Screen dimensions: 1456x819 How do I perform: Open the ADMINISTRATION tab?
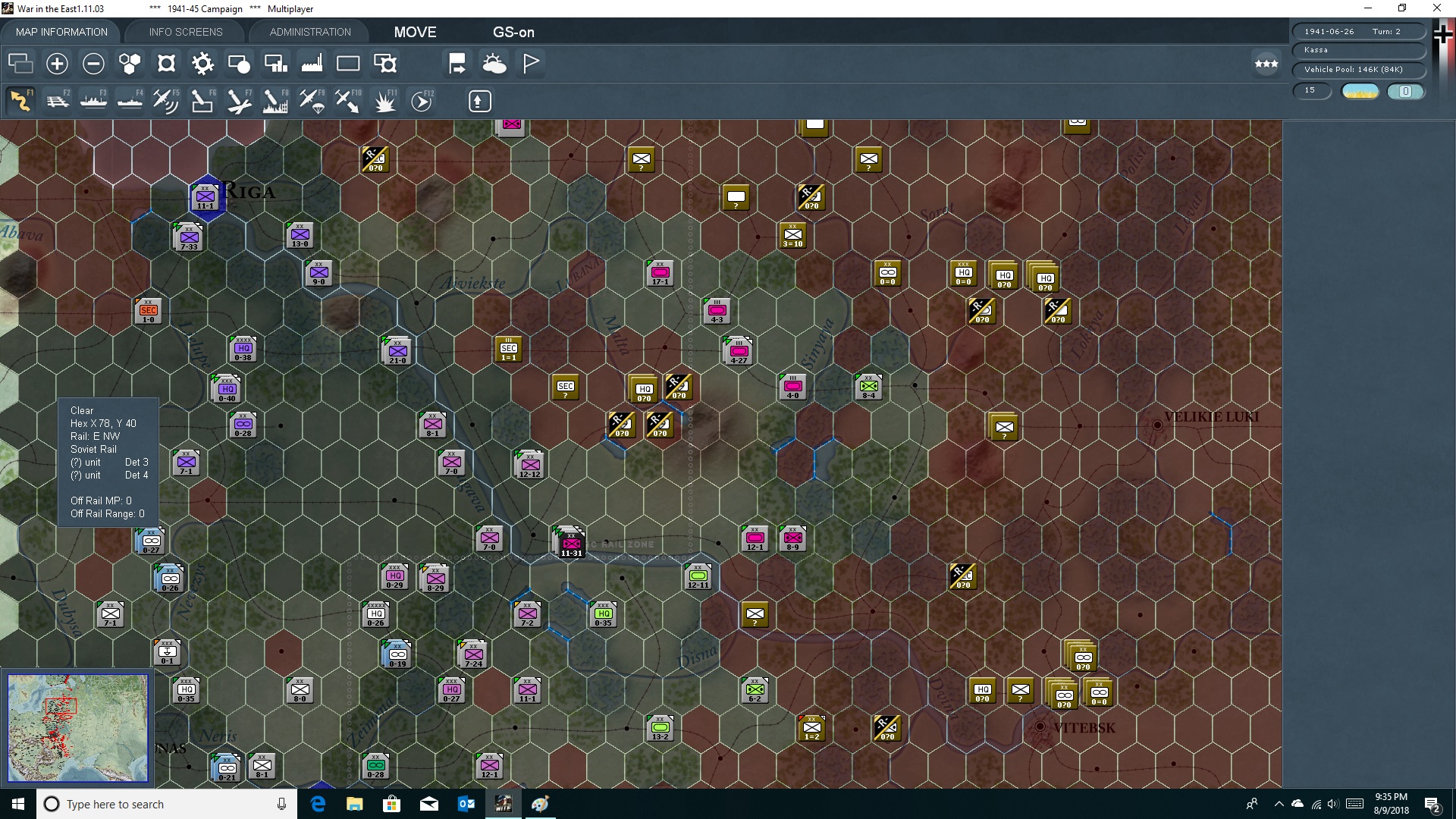point(310,32)
